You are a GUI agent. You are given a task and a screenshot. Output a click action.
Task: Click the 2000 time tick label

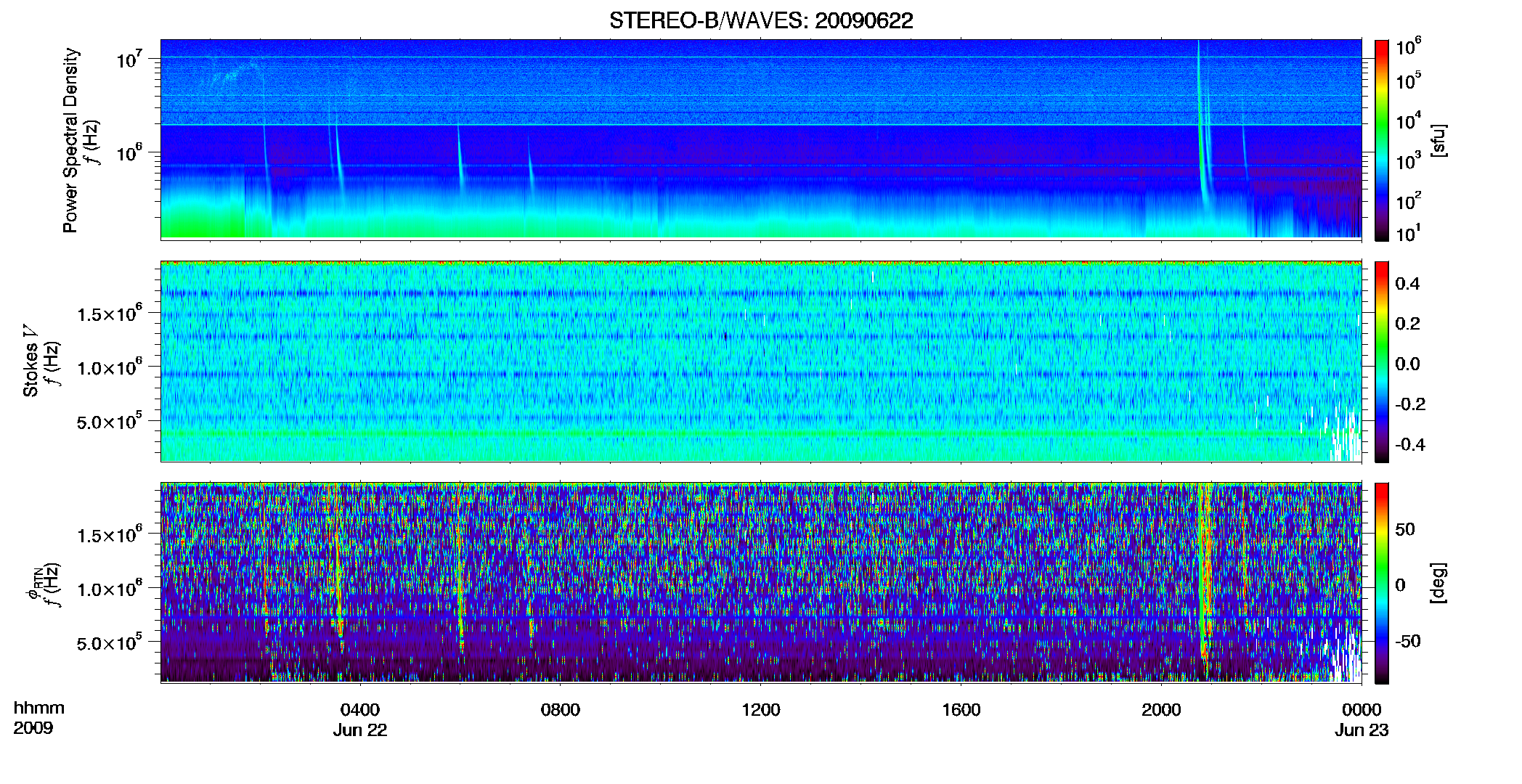tap(1161, 710)
